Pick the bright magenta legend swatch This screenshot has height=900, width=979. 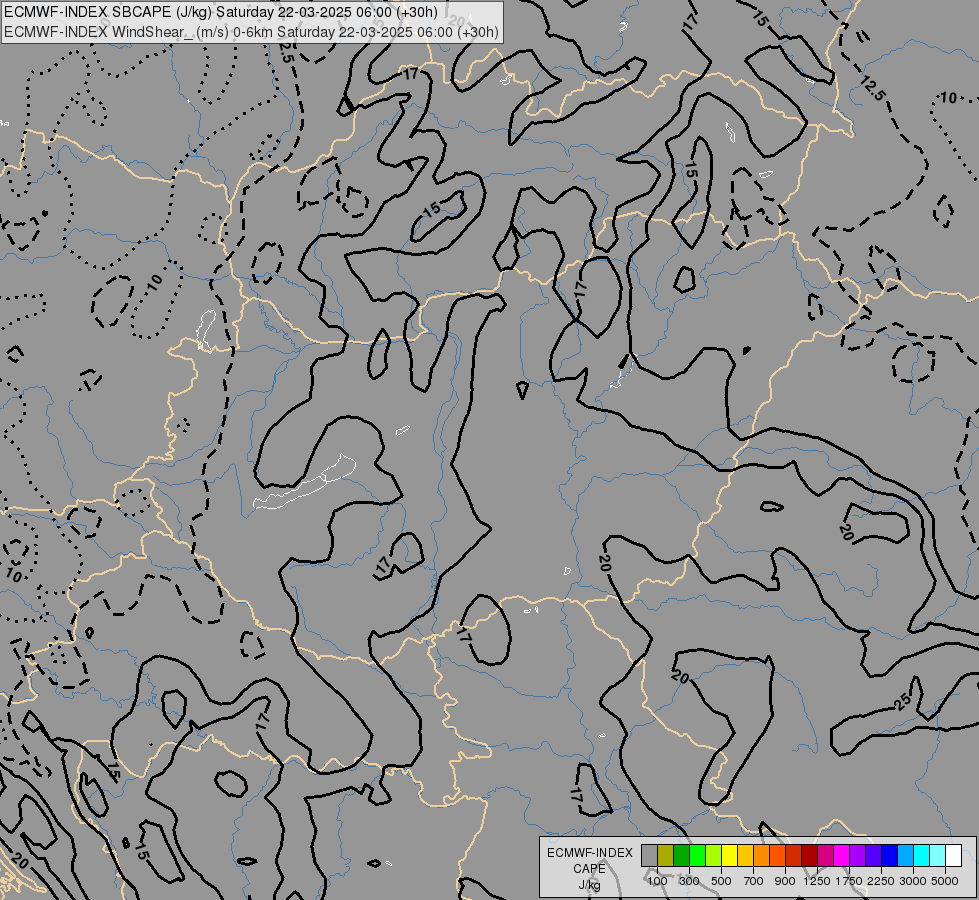[x=841, y=856]
